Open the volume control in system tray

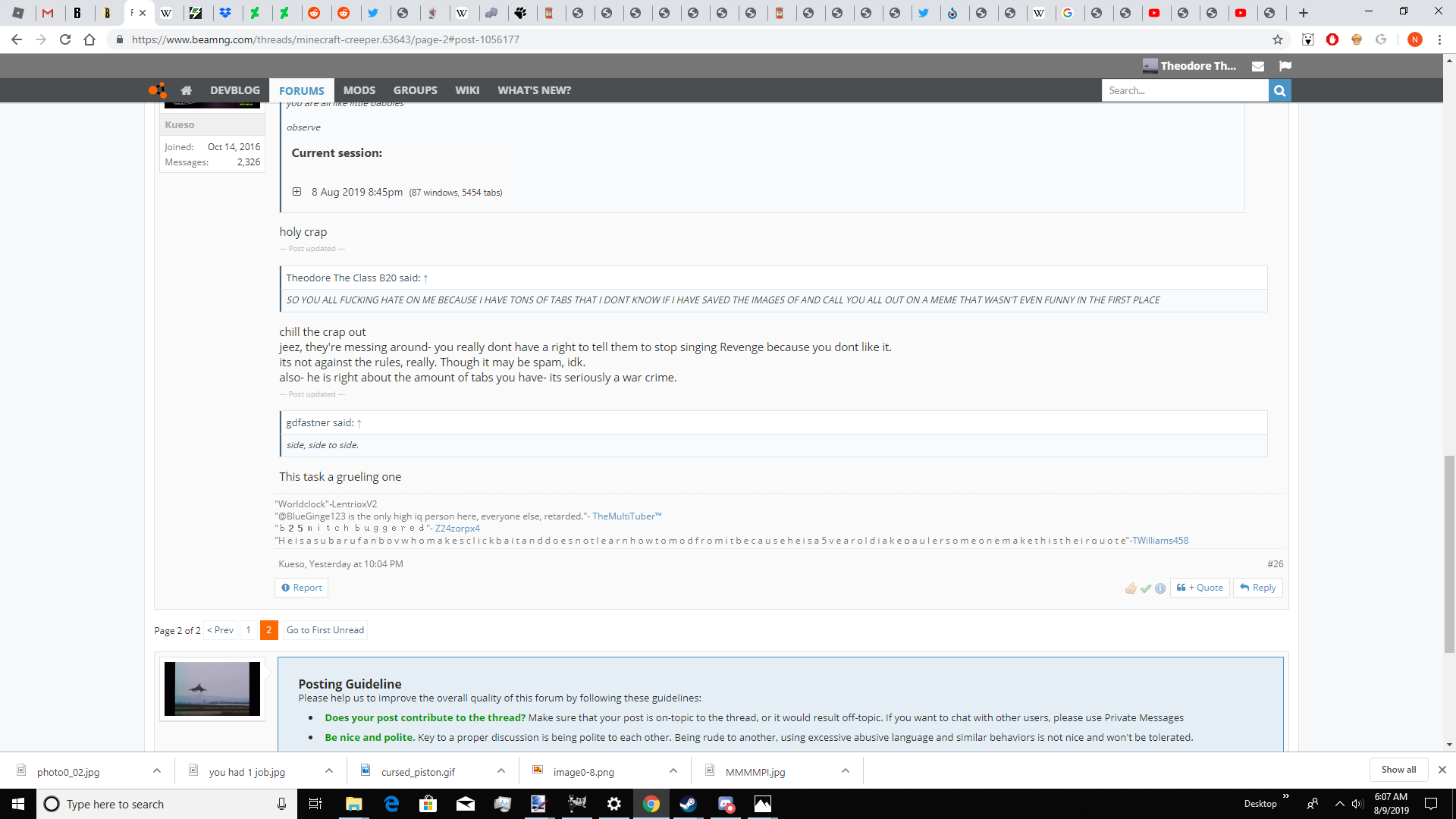click(1357, 804)
